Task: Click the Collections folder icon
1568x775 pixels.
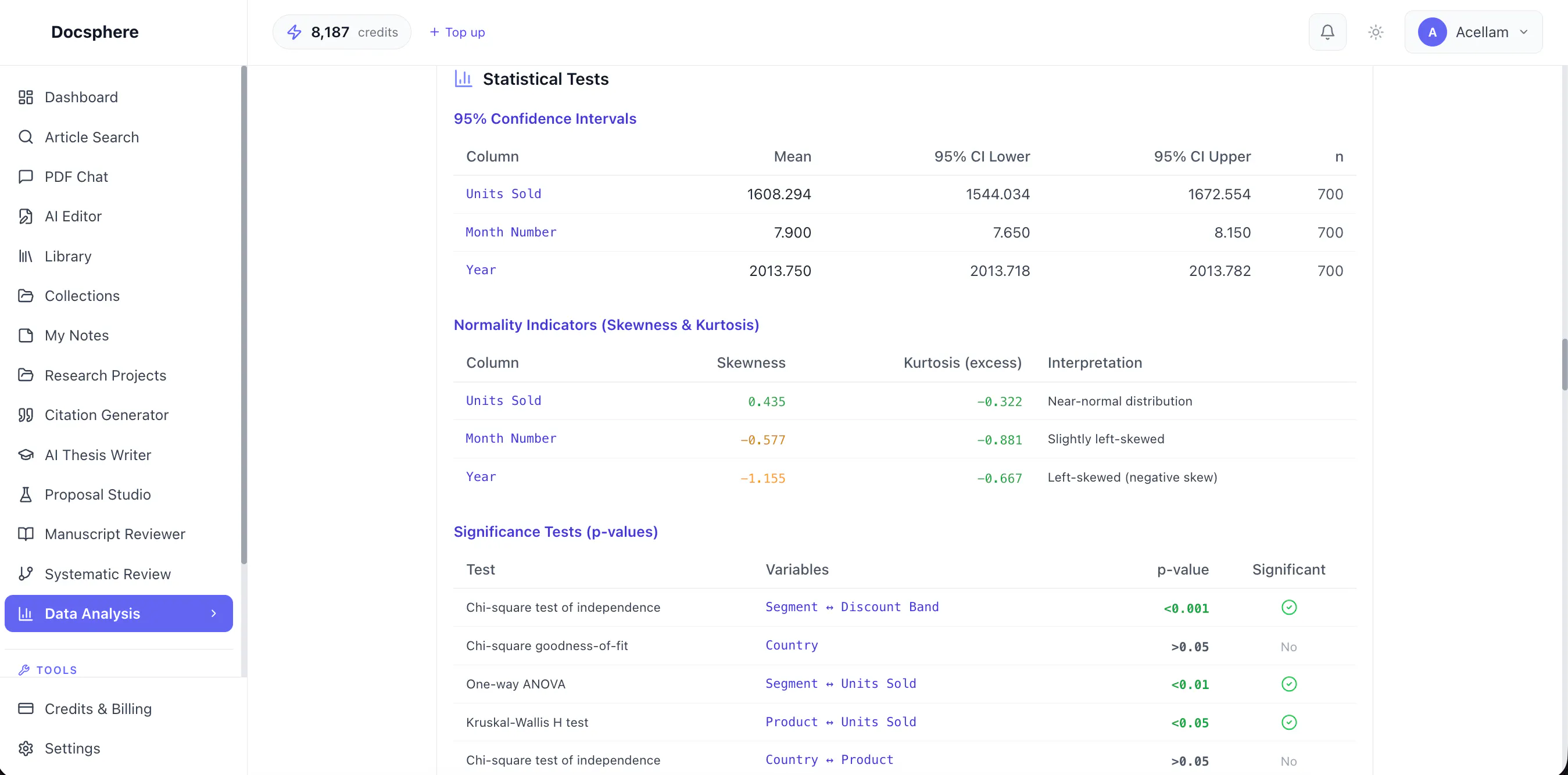Action: (26, 296)
